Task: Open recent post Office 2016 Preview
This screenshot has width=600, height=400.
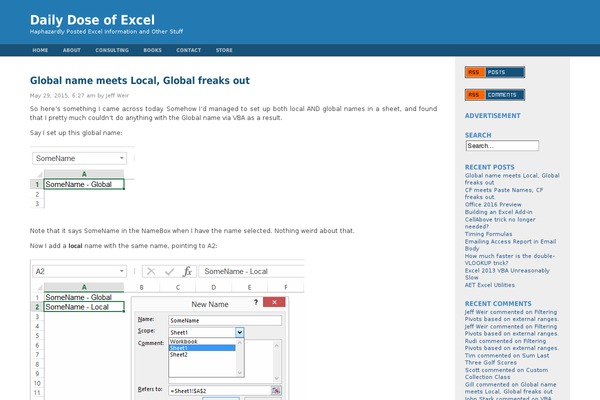Action: coord(493,204)
